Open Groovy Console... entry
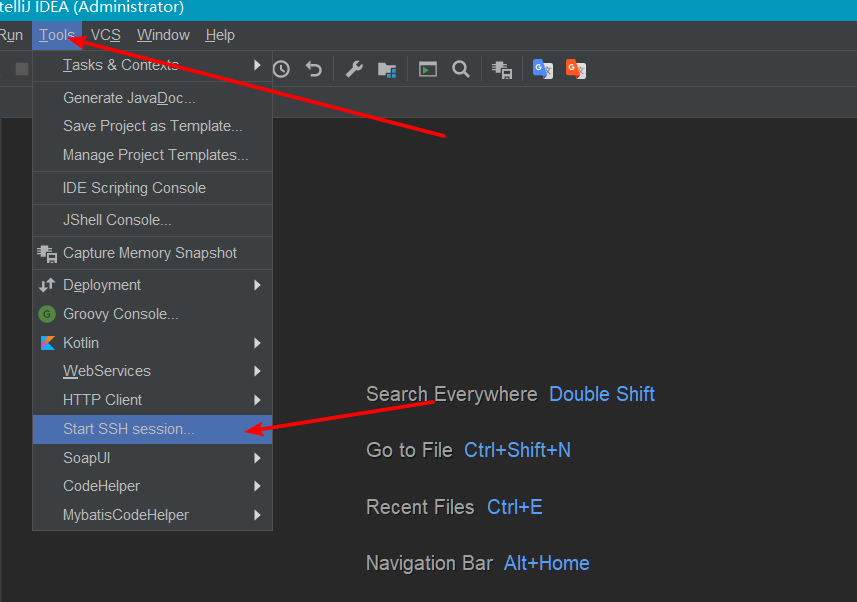The width and height of the screenshot is (857, 602). click(x=152, y=314)
